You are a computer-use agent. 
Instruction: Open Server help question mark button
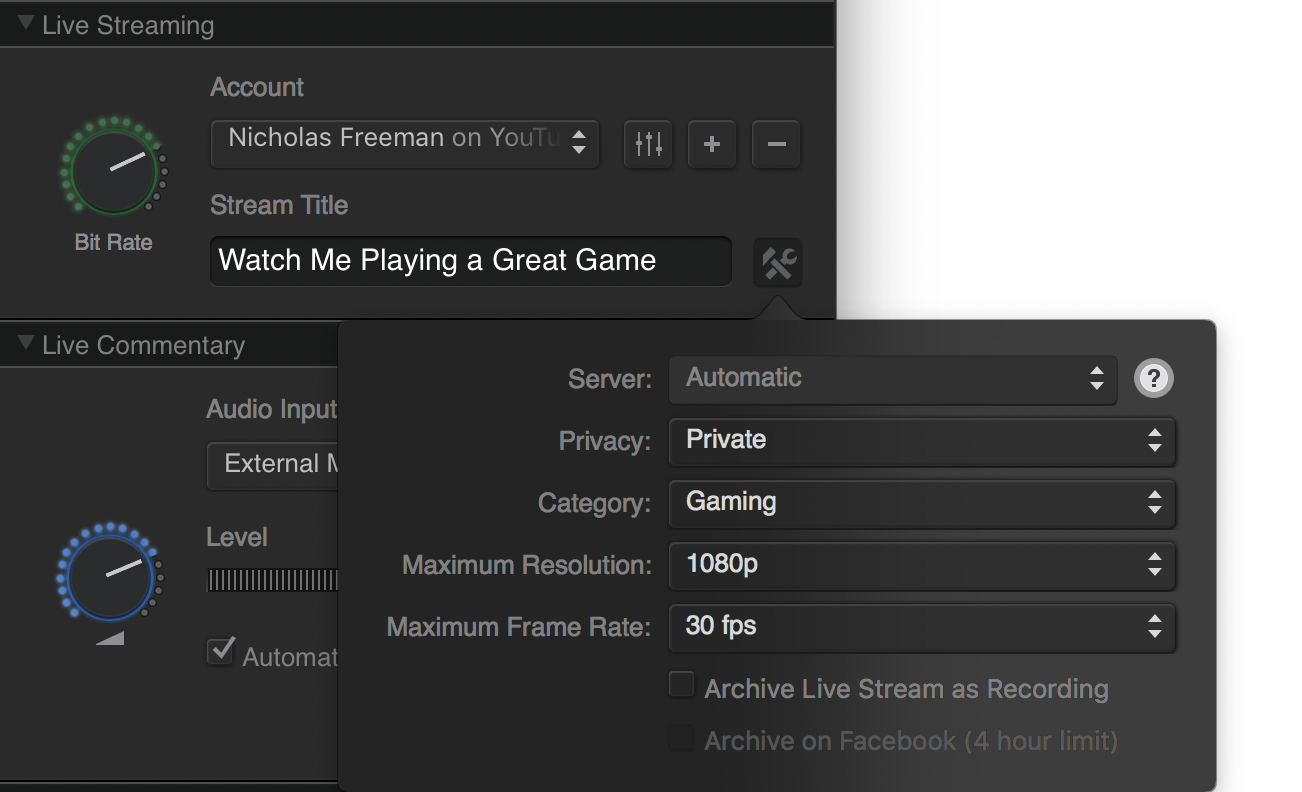1154,378
